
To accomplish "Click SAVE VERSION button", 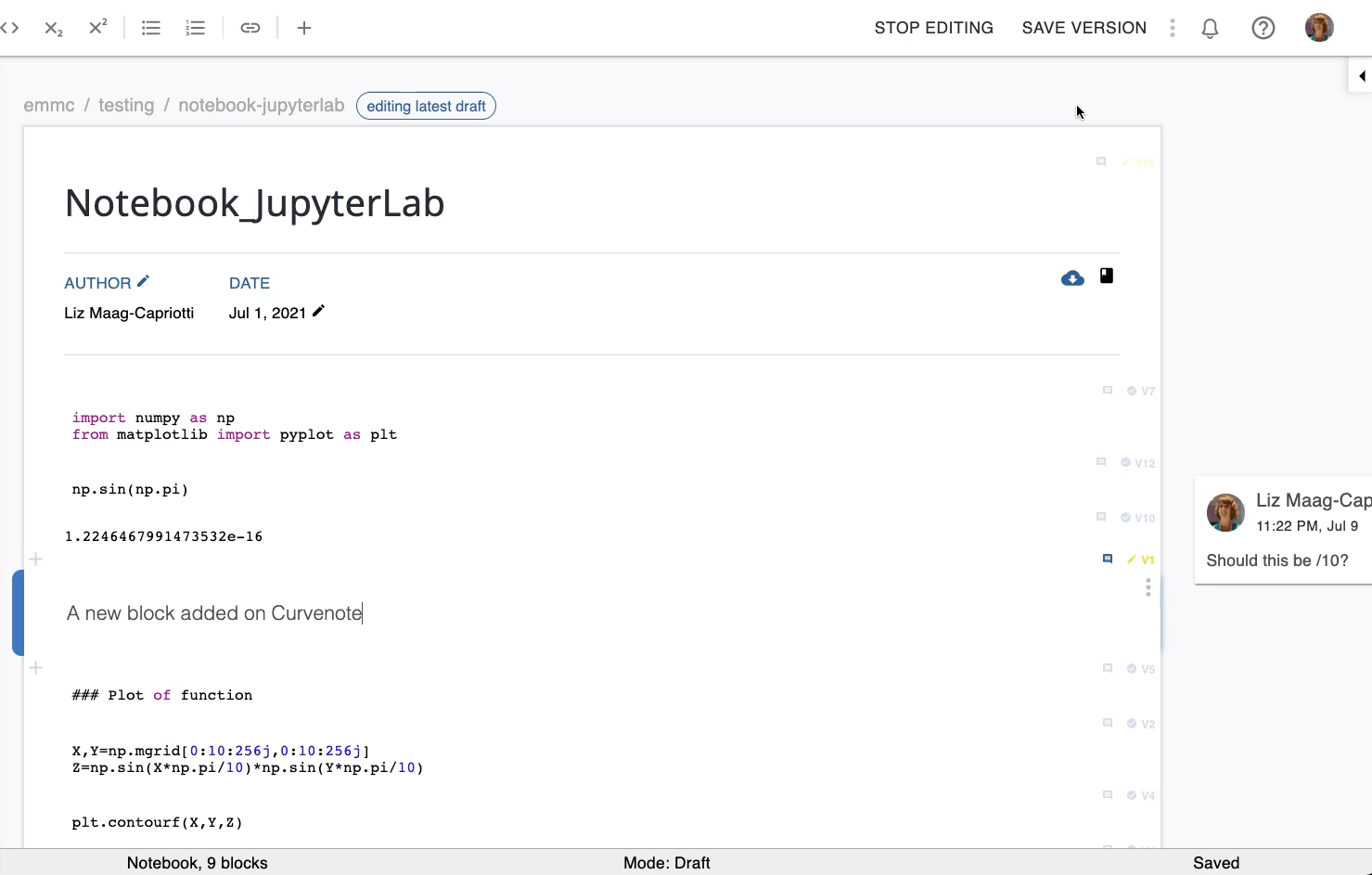I will tap(1083, 28).
